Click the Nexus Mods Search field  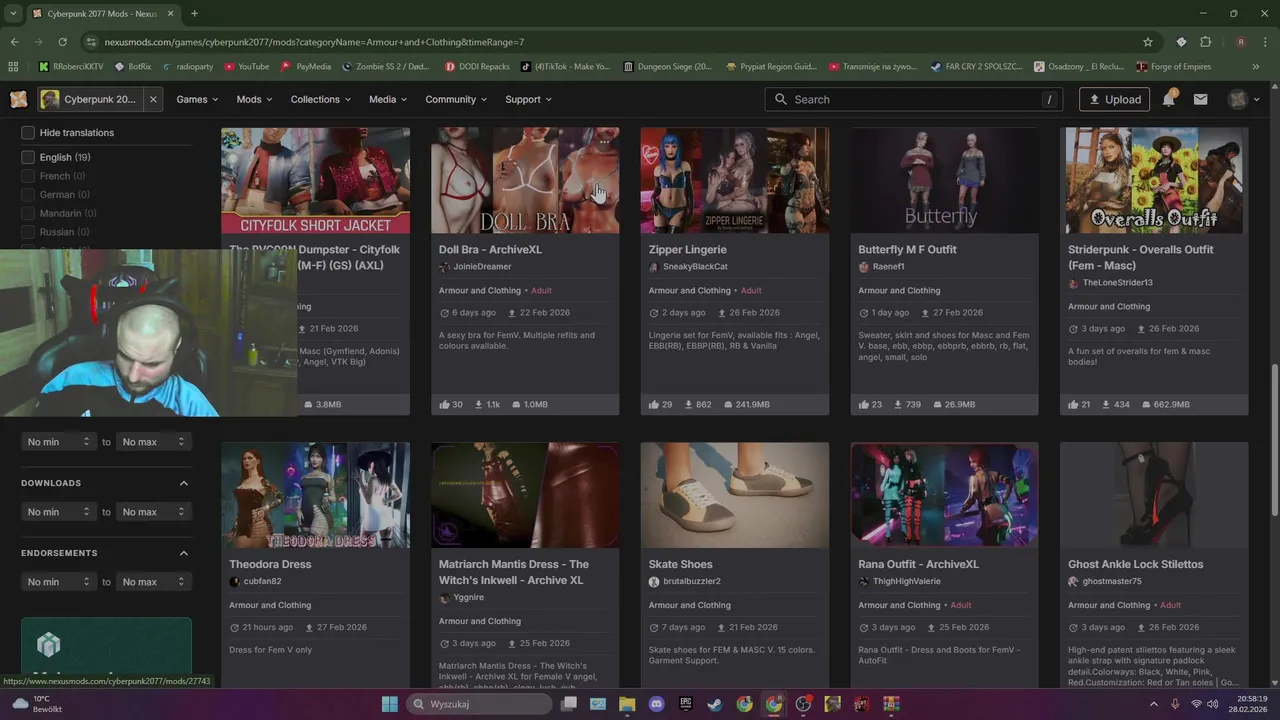click(x=914, y=99)
